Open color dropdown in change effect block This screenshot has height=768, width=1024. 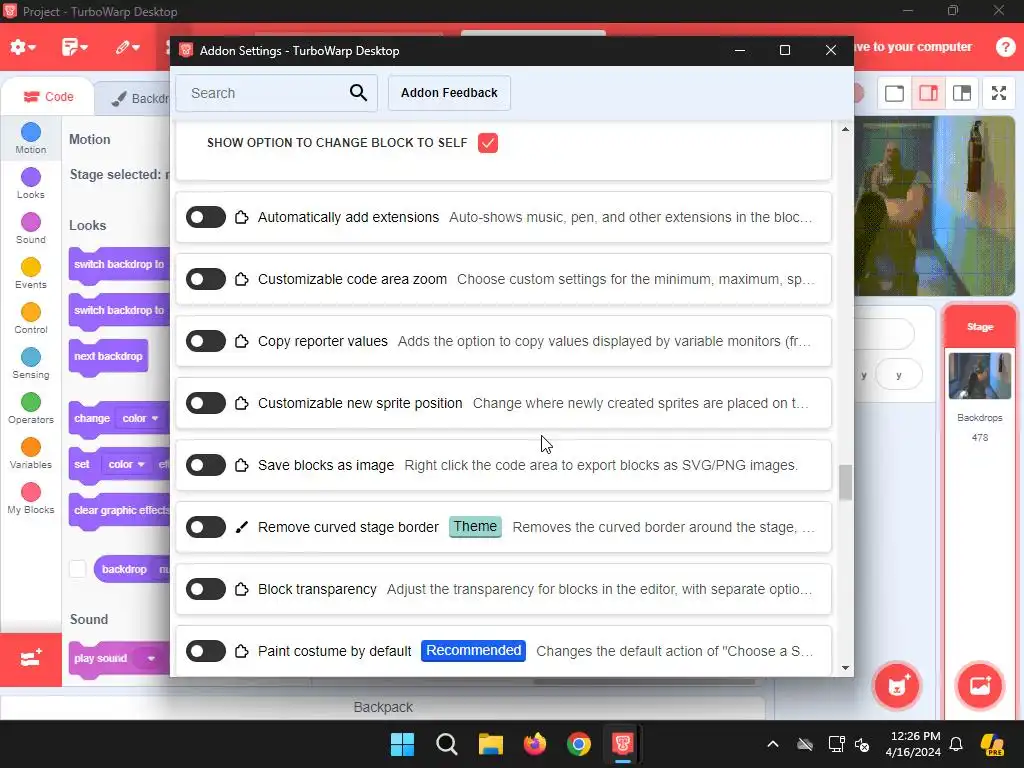[x=140, y=418]
